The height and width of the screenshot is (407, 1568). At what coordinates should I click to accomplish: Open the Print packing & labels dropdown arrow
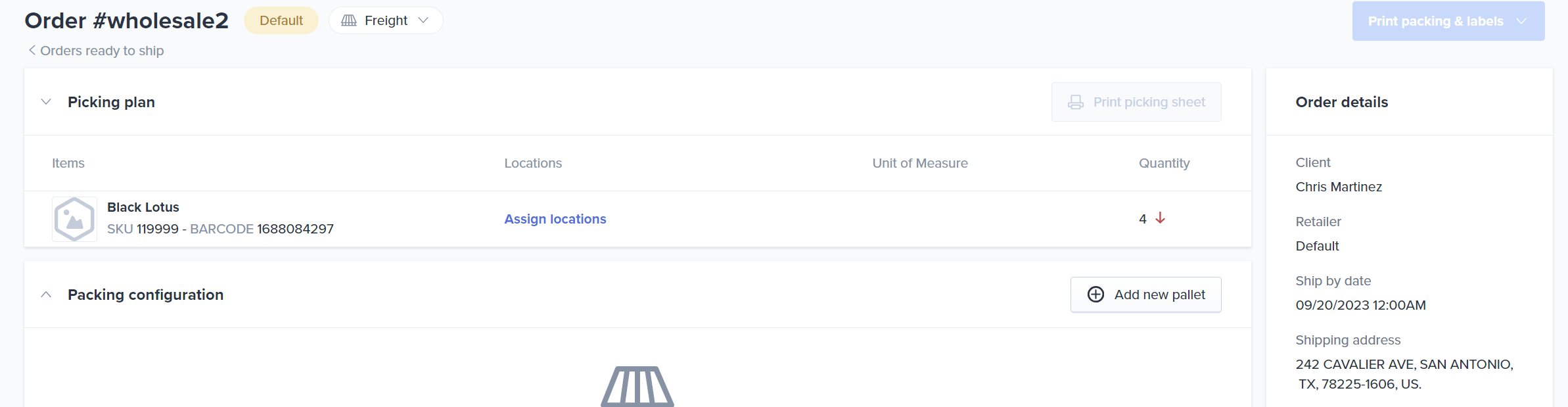coord(1521,21)
